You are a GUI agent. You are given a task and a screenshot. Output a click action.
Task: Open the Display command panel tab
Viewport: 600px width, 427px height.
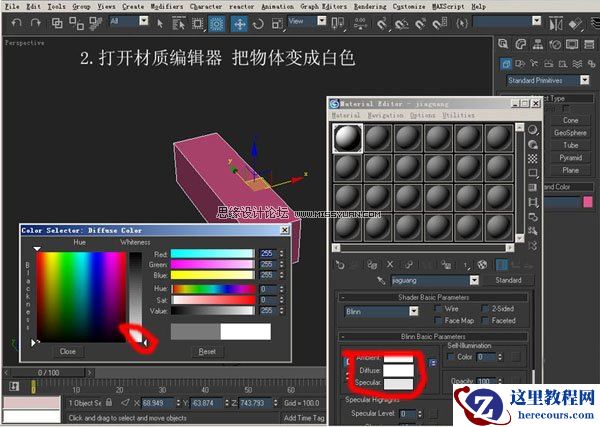(572, 44)
